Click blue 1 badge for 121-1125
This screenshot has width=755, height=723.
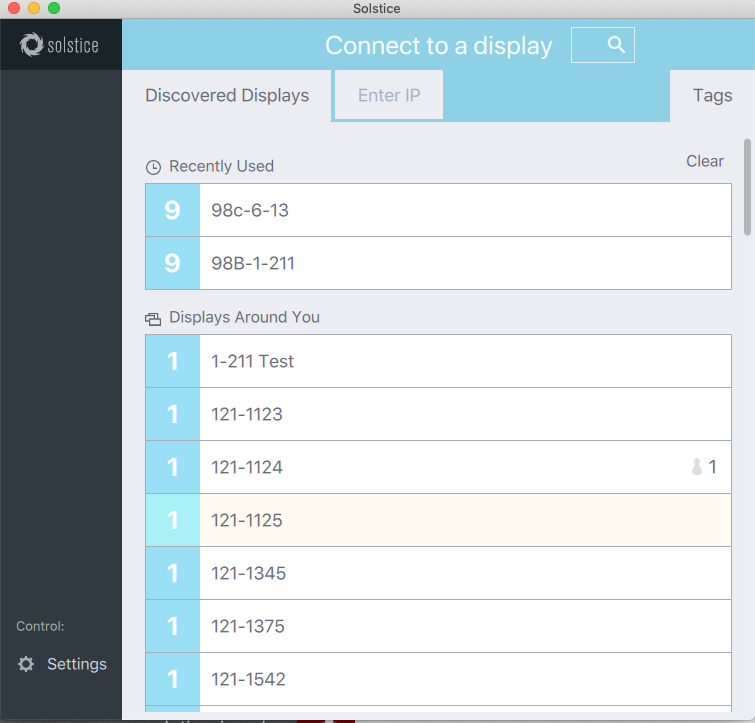click(x=172, y=520)
